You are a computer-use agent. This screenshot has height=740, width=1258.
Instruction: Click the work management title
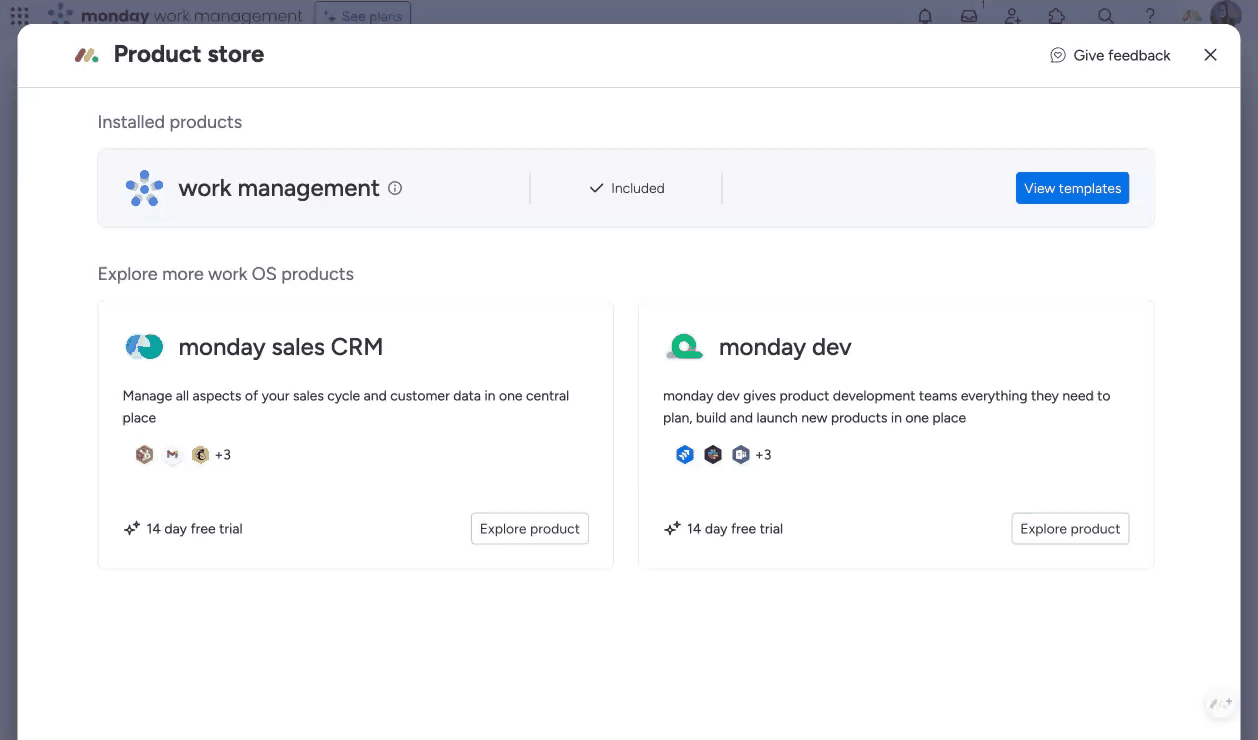[279, 188]
